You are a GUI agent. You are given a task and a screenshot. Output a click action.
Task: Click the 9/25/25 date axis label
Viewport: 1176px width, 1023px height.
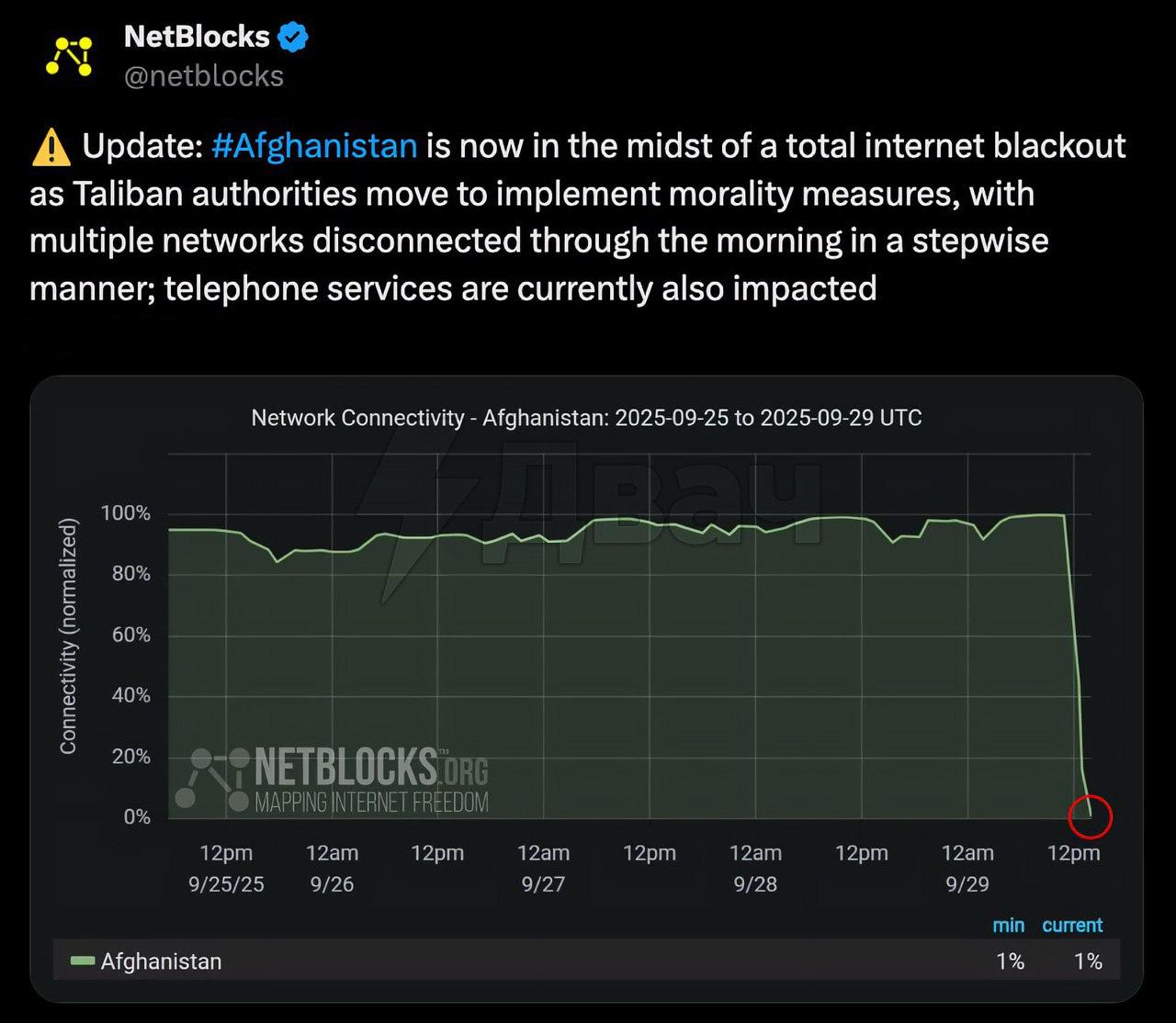coord(226,884)
